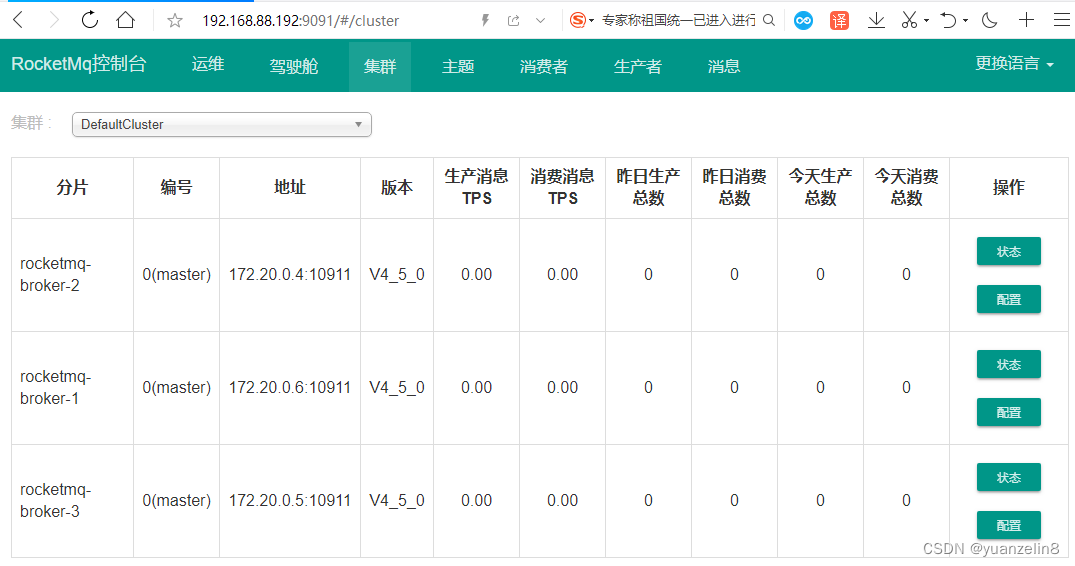Bookmark this page with the star icon
The height and width of the screenshot is (566, 1075).
tap(175, 20)
